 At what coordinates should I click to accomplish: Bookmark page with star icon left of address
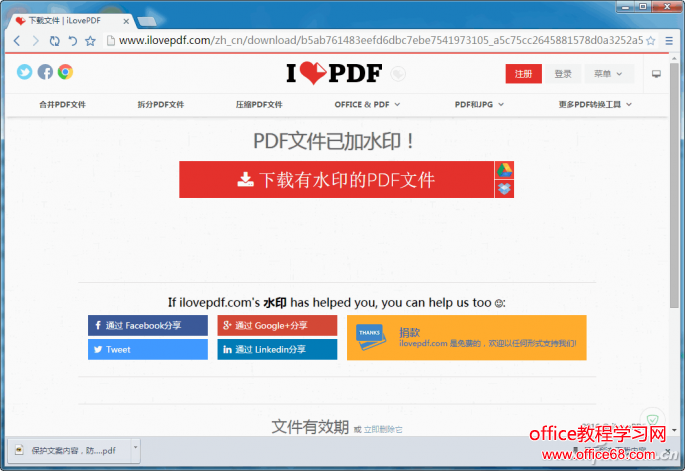click(90, 41)
